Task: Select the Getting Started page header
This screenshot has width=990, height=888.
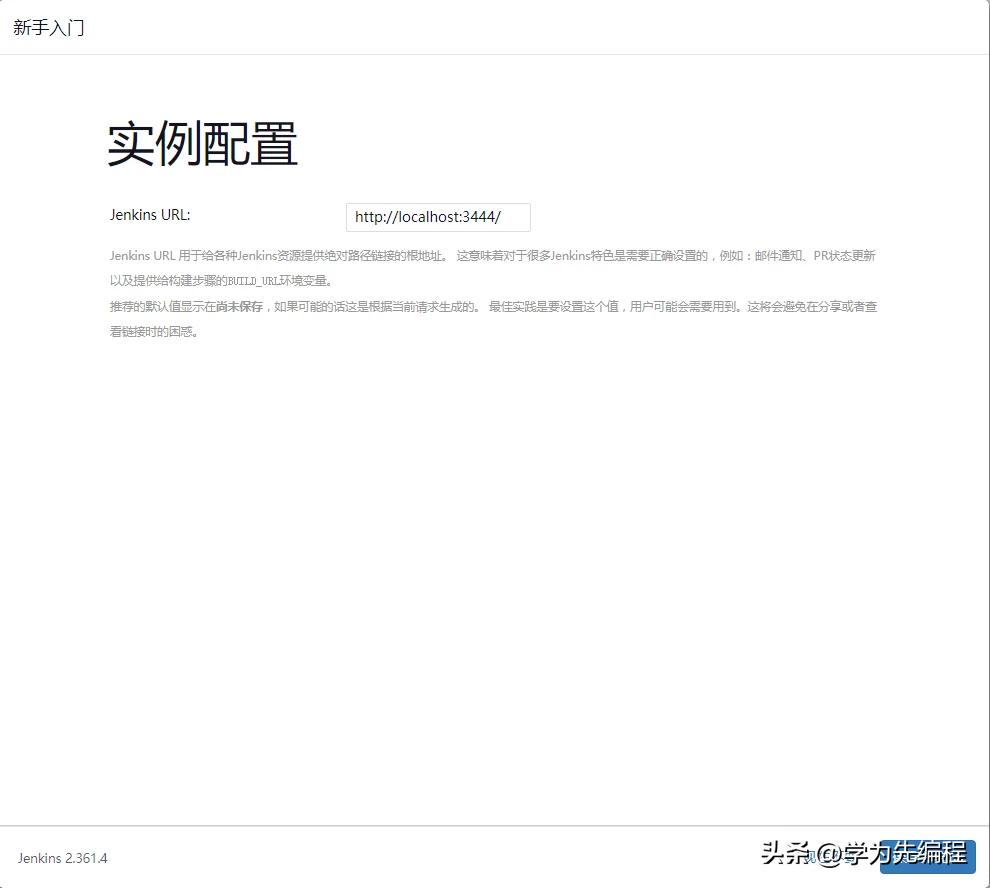Action: (48, 27)
